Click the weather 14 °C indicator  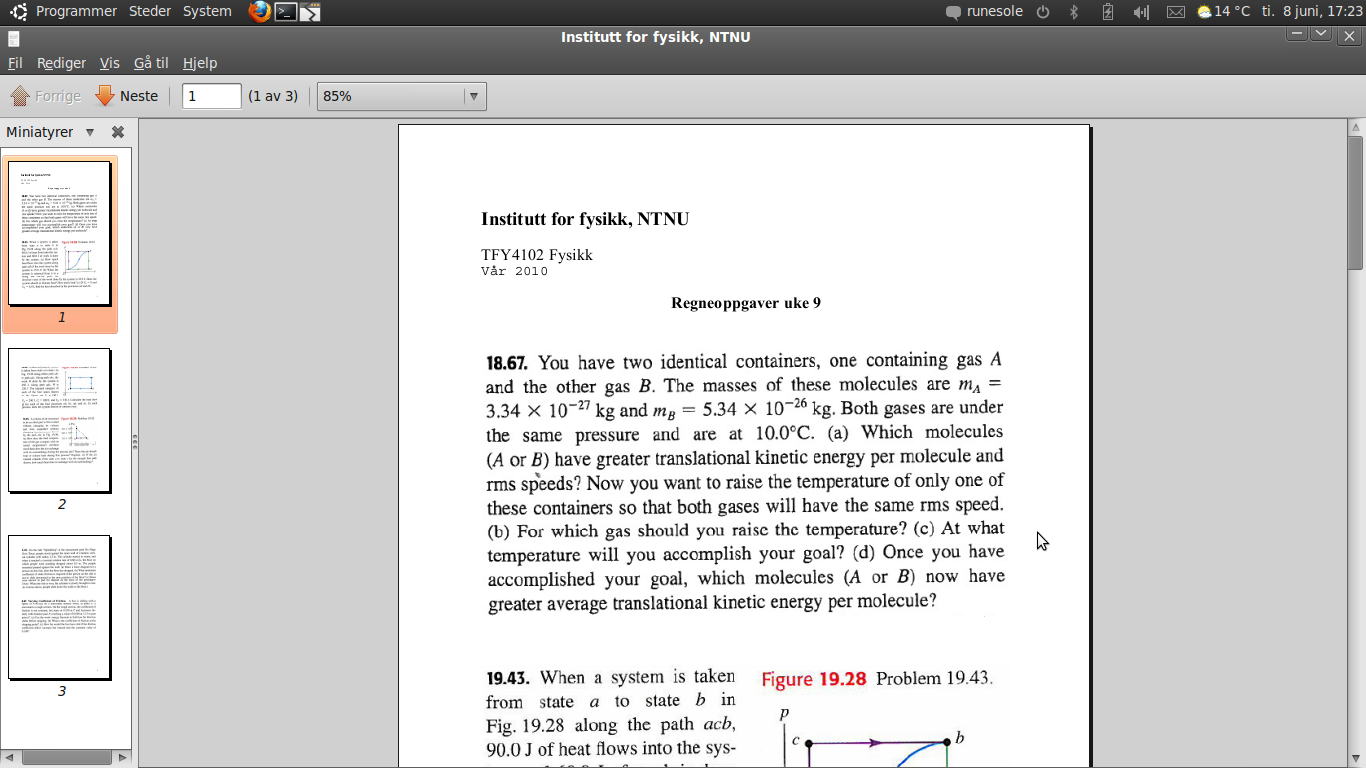[1224, 11]
